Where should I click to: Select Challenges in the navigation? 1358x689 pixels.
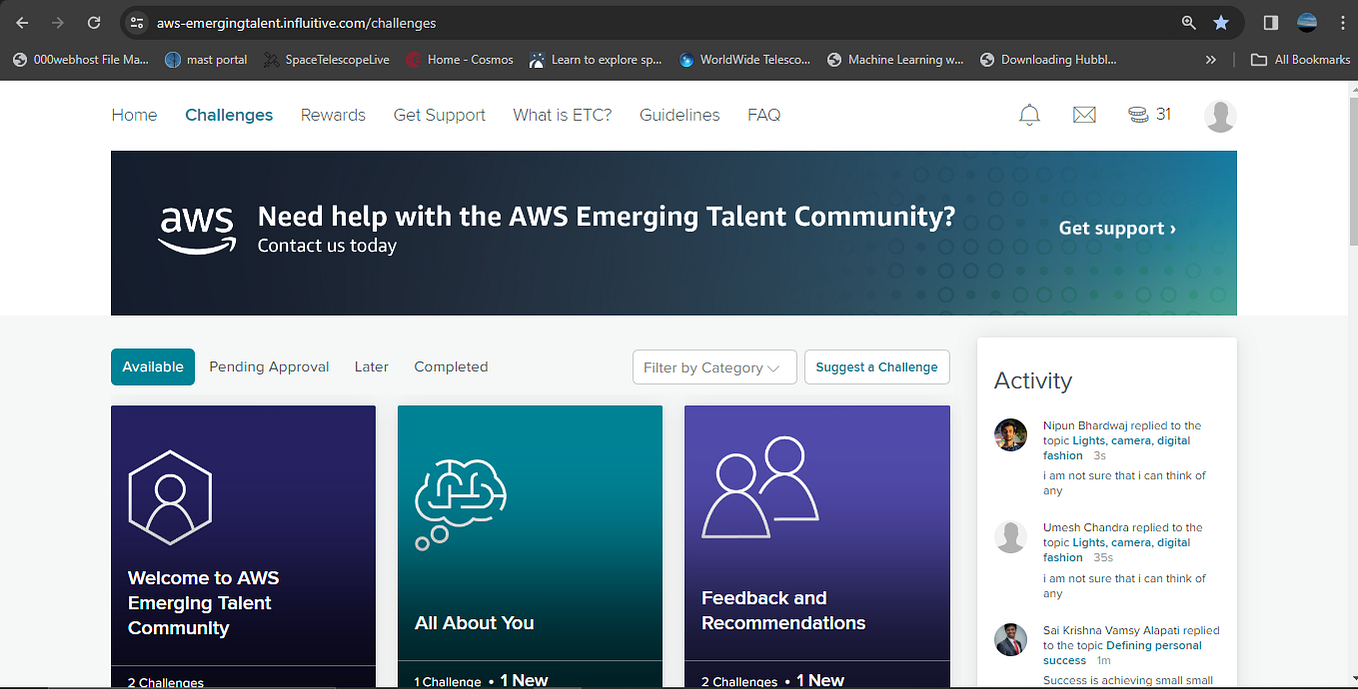229,115
